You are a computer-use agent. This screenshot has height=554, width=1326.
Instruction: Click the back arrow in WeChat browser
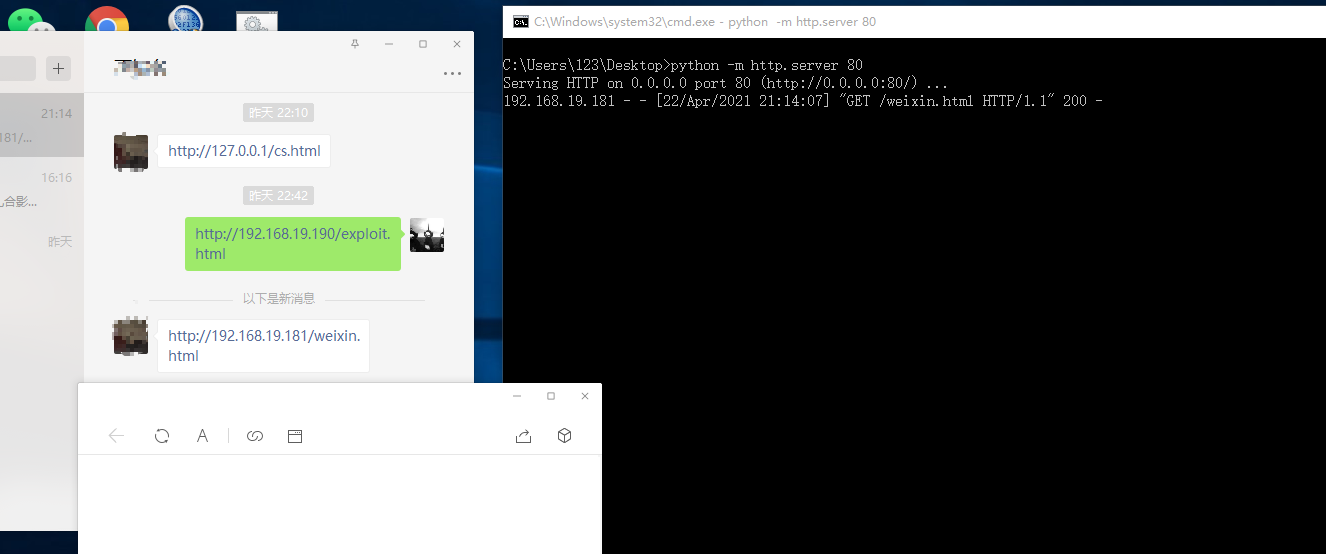[116, 436]
